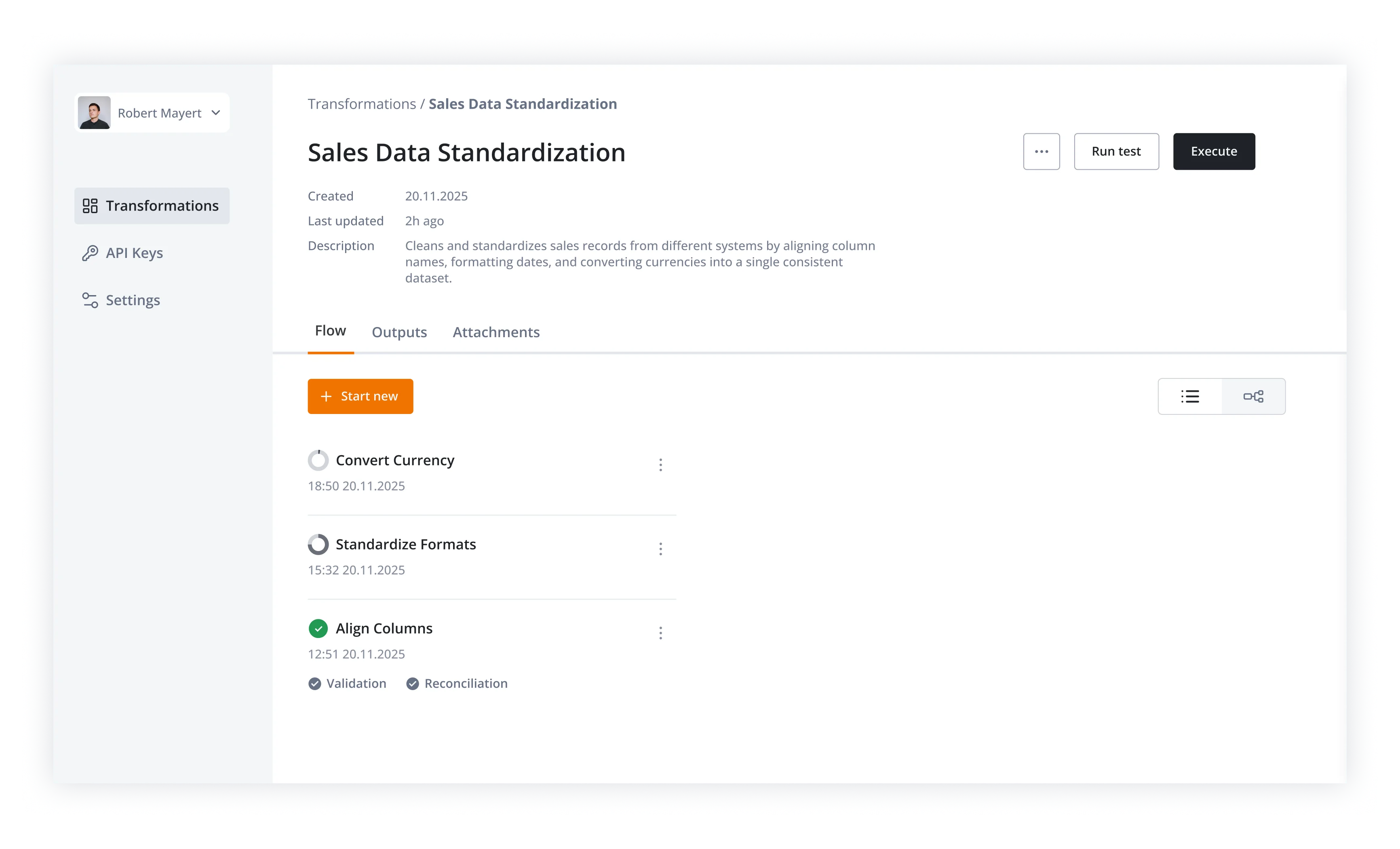The image size is (1400, 849).
Task: Click plus icon on Start new button
Action: click(x=326, y=397)
